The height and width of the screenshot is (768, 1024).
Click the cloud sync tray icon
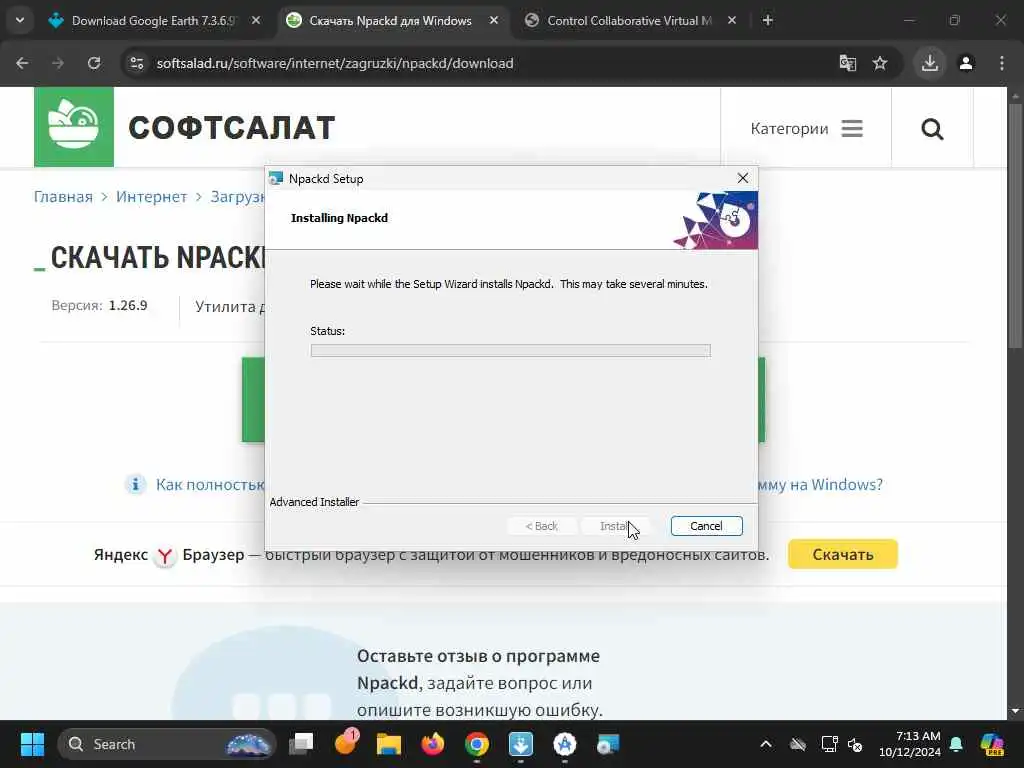click(797, 744)
